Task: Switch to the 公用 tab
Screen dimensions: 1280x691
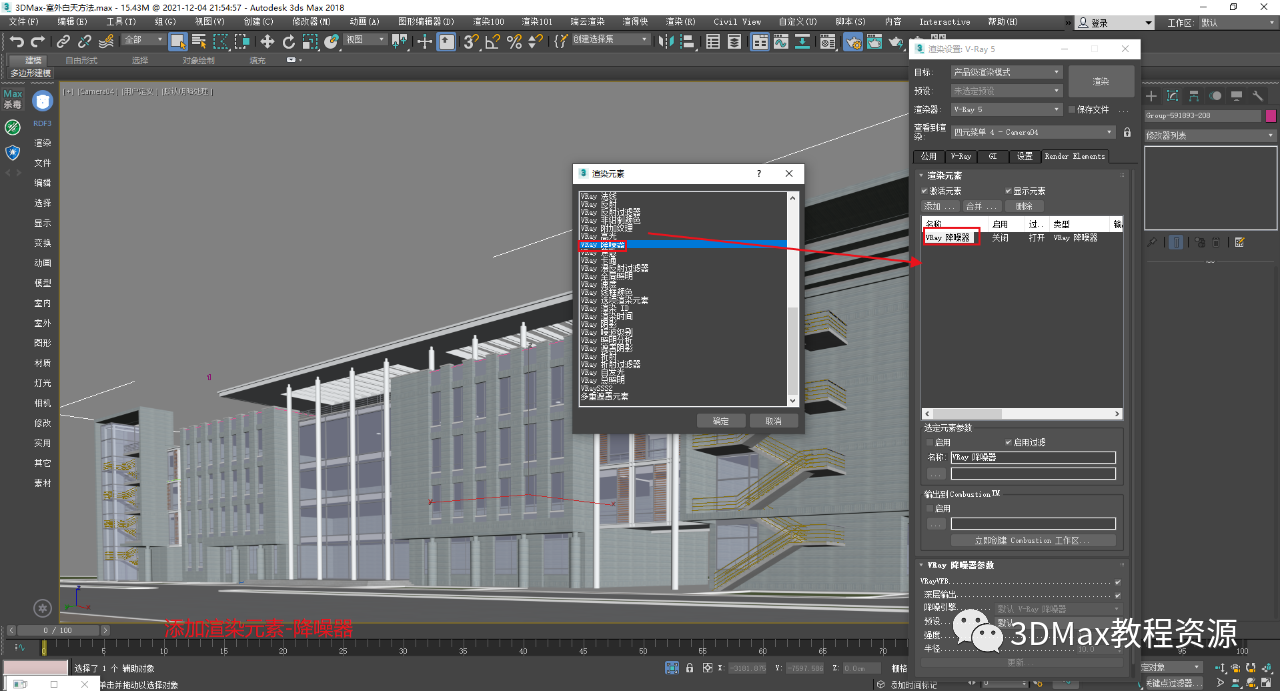Action: pos(929,156)
